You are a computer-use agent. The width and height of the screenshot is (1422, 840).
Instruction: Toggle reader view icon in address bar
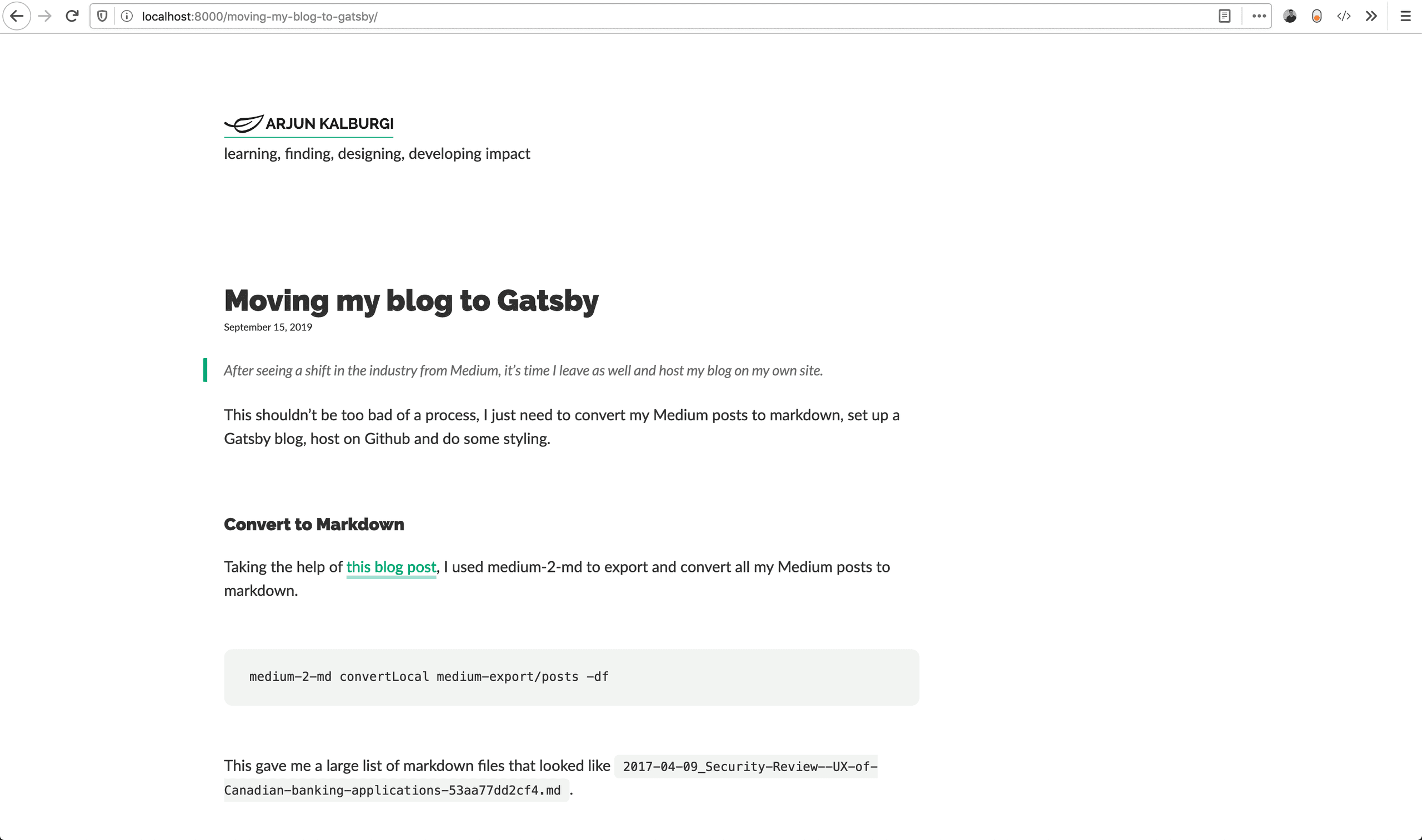click(x=1224, y=17)
